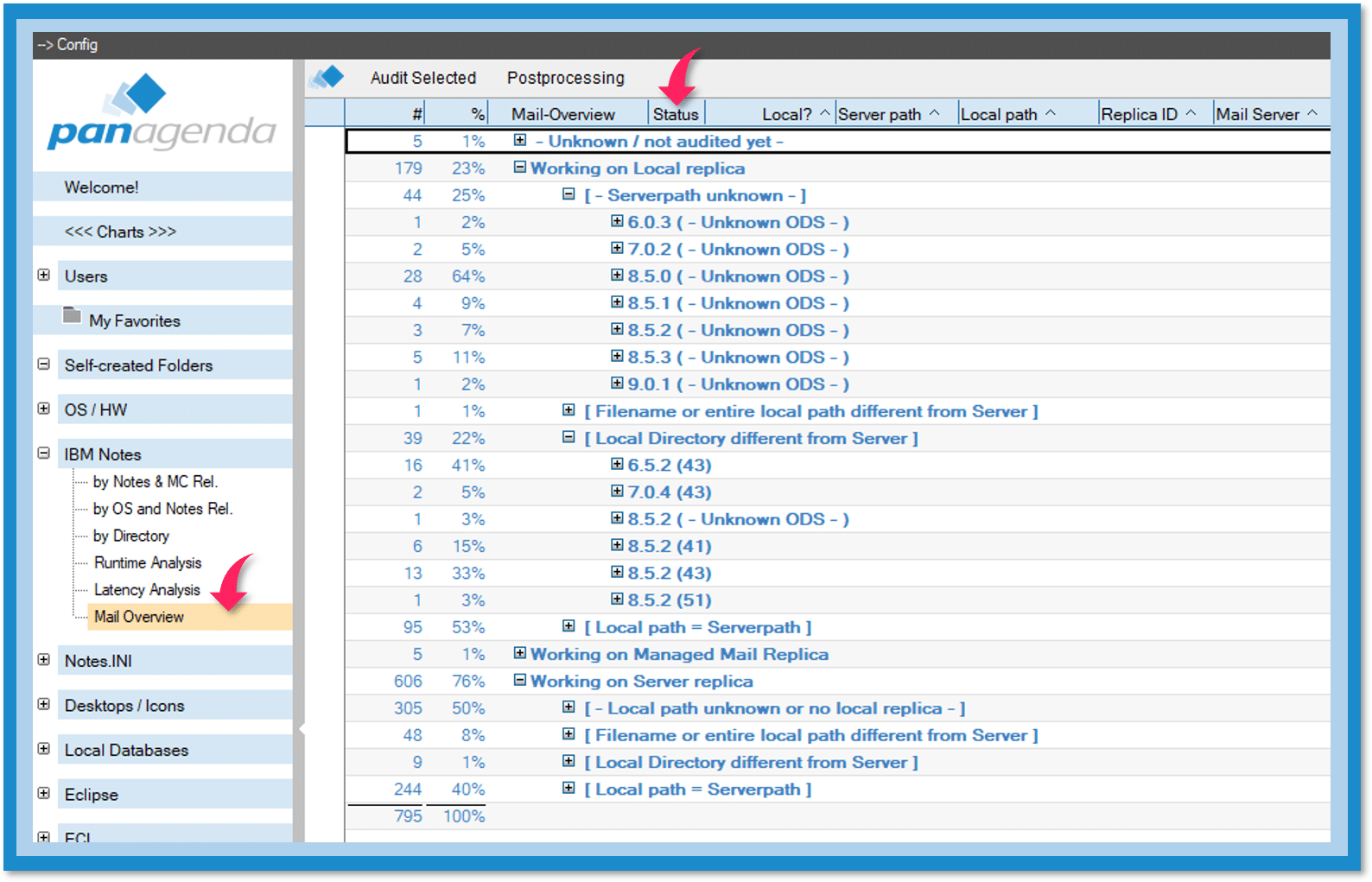Expand the Users section in sidebar
The height and width of the screenshot is (882, 1372).
point(44,275)
